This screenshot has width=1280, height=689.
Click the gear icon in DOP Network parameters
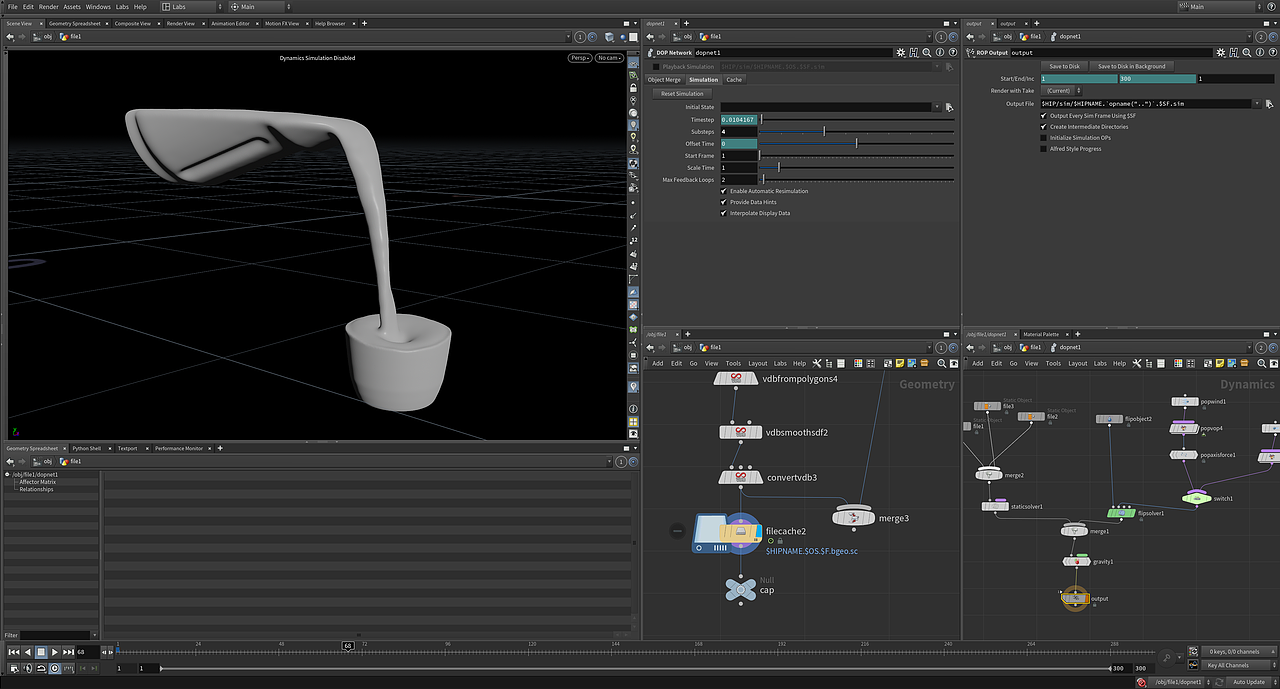pyautogui.click(x=901, y=52)
